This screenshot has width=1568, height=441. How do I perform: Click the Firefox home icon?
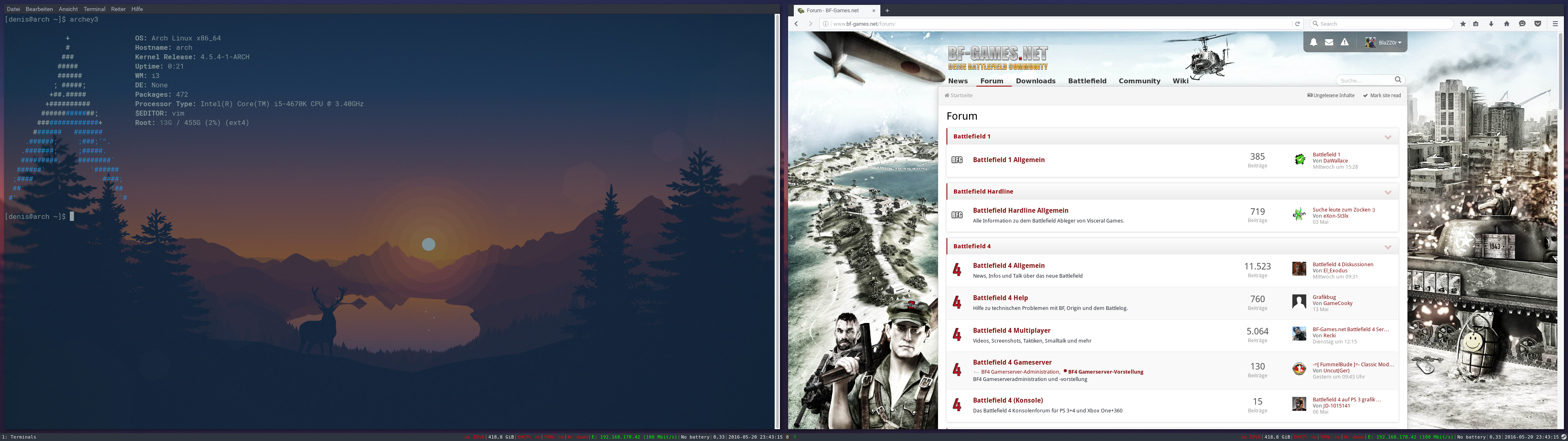[x=1506, y=24]
